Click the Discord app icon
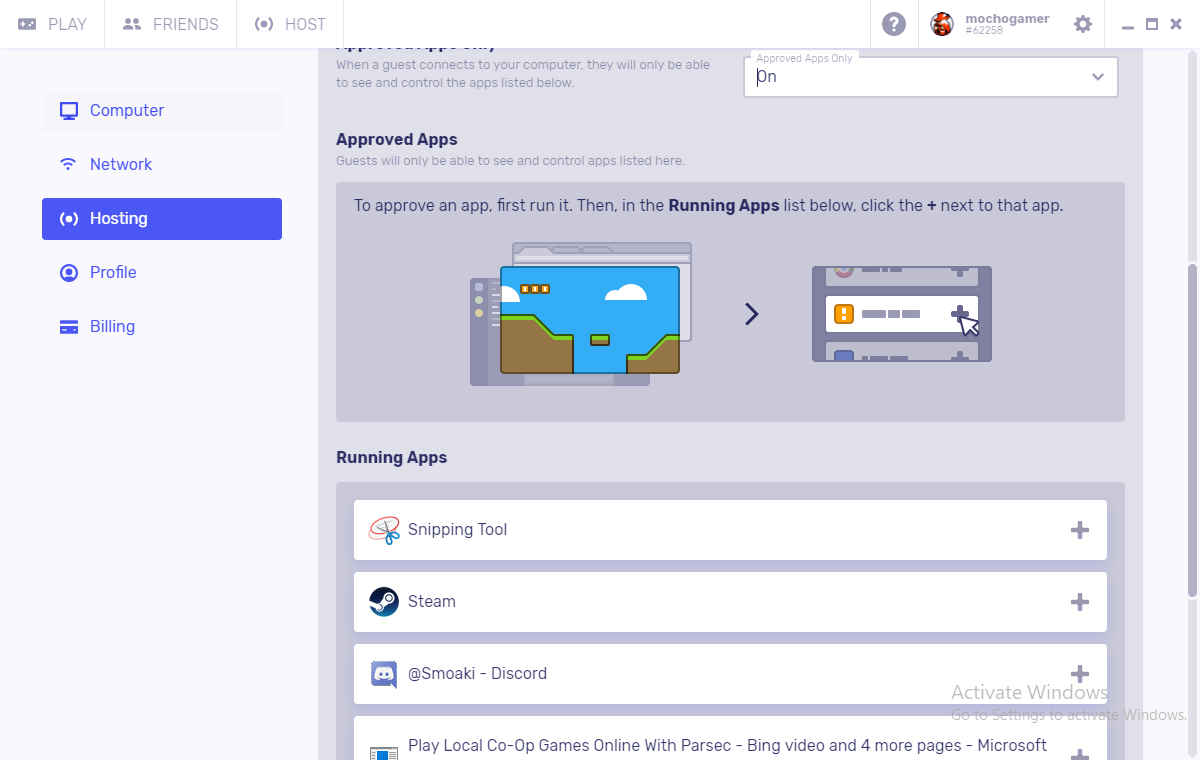 point(384,674)
